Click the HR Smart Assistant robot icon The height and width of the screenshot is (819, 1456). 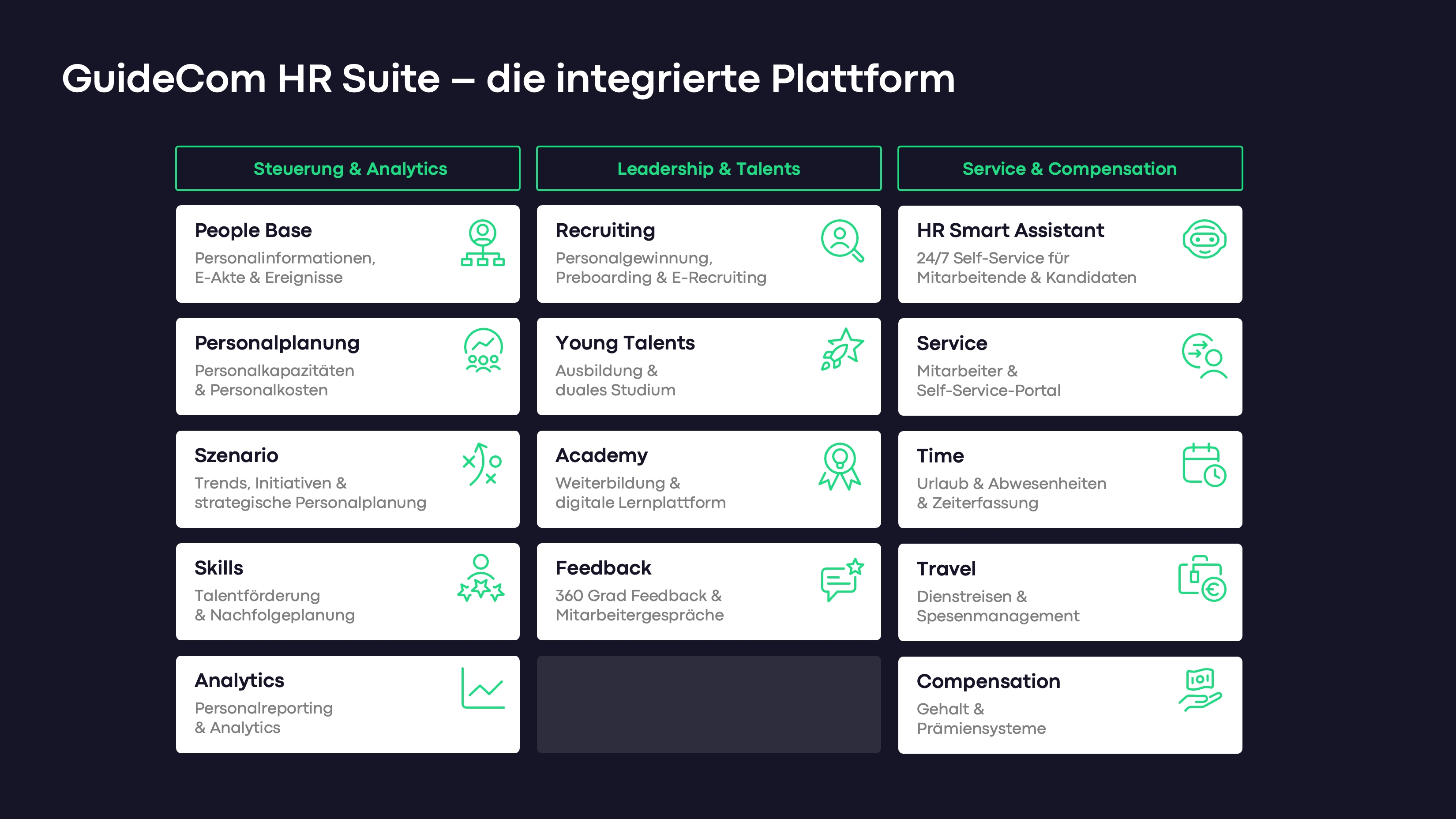[1204, 240]
